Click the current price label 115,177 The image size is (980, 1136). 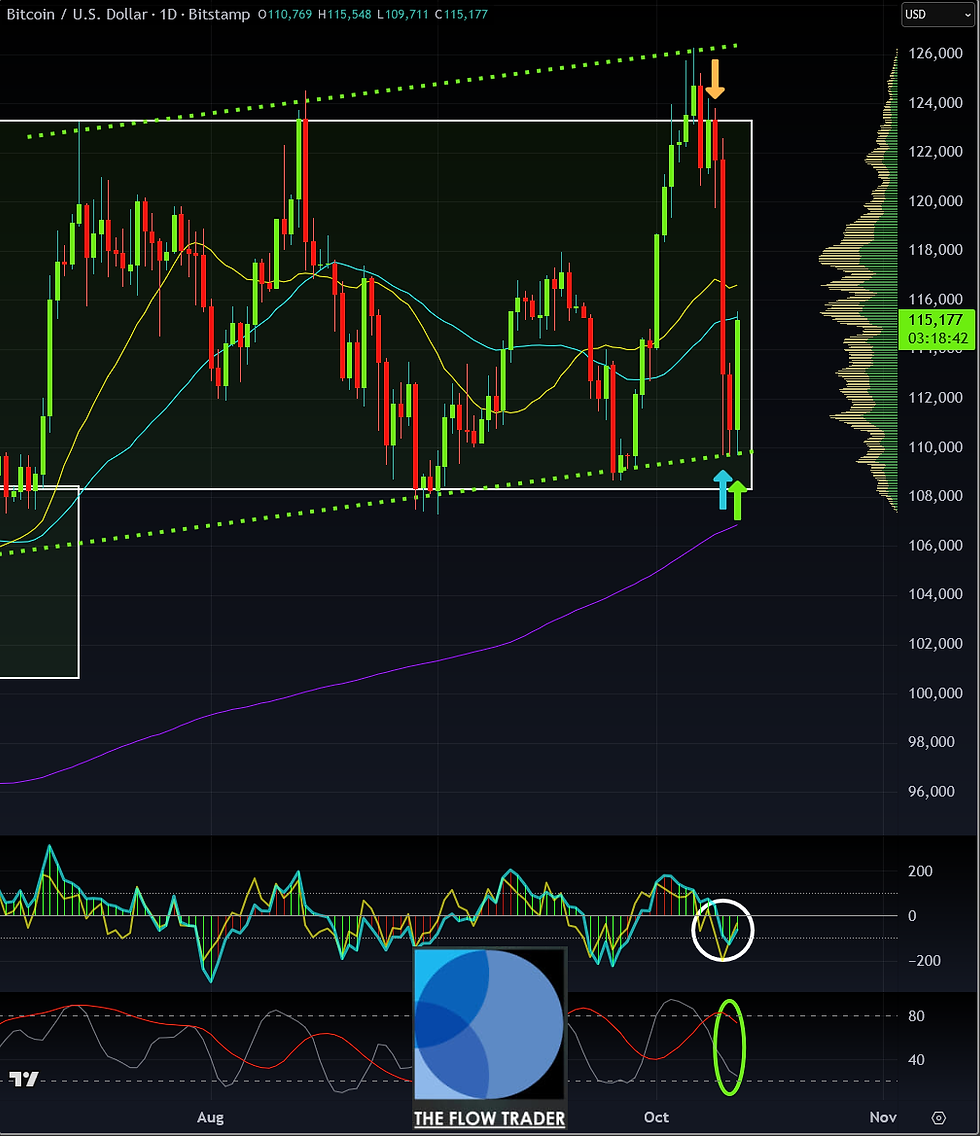coord(935,320)
